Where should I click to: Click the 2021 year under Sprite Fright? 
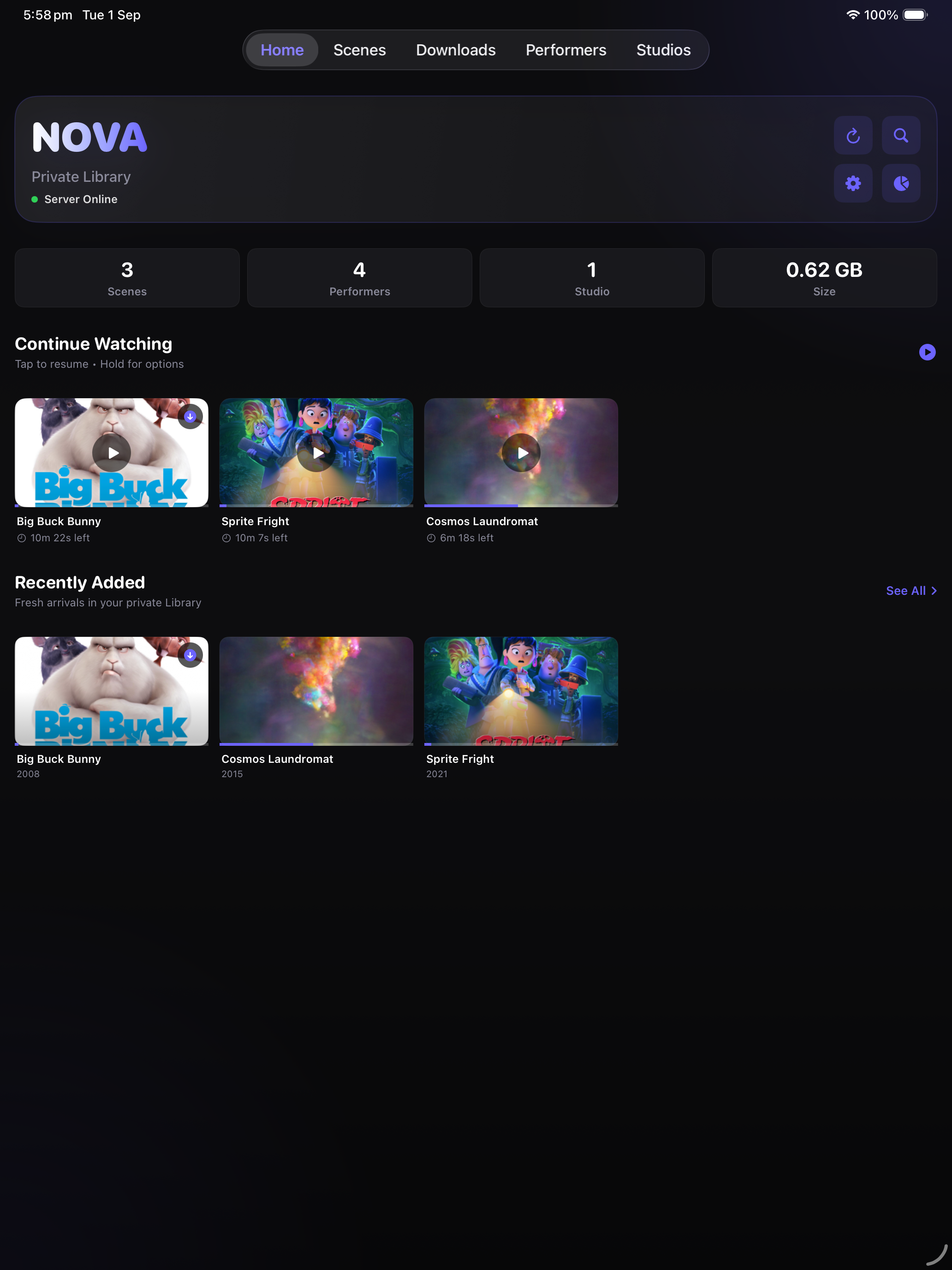click(x=437, y=774)
